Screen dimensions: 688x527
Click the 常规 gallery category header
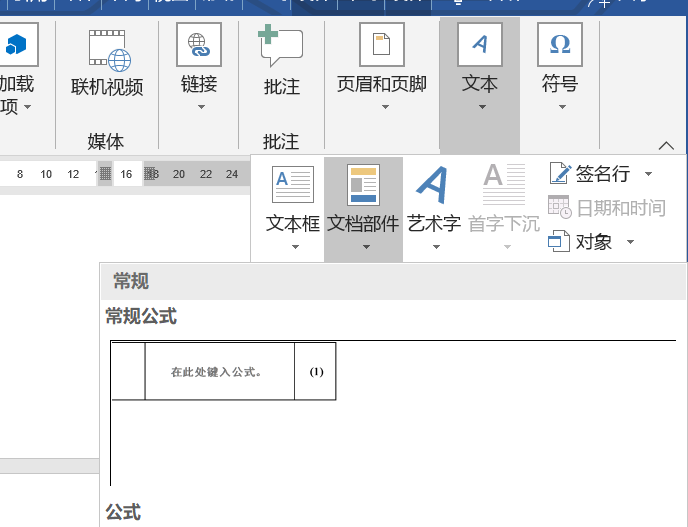(393, 281)
